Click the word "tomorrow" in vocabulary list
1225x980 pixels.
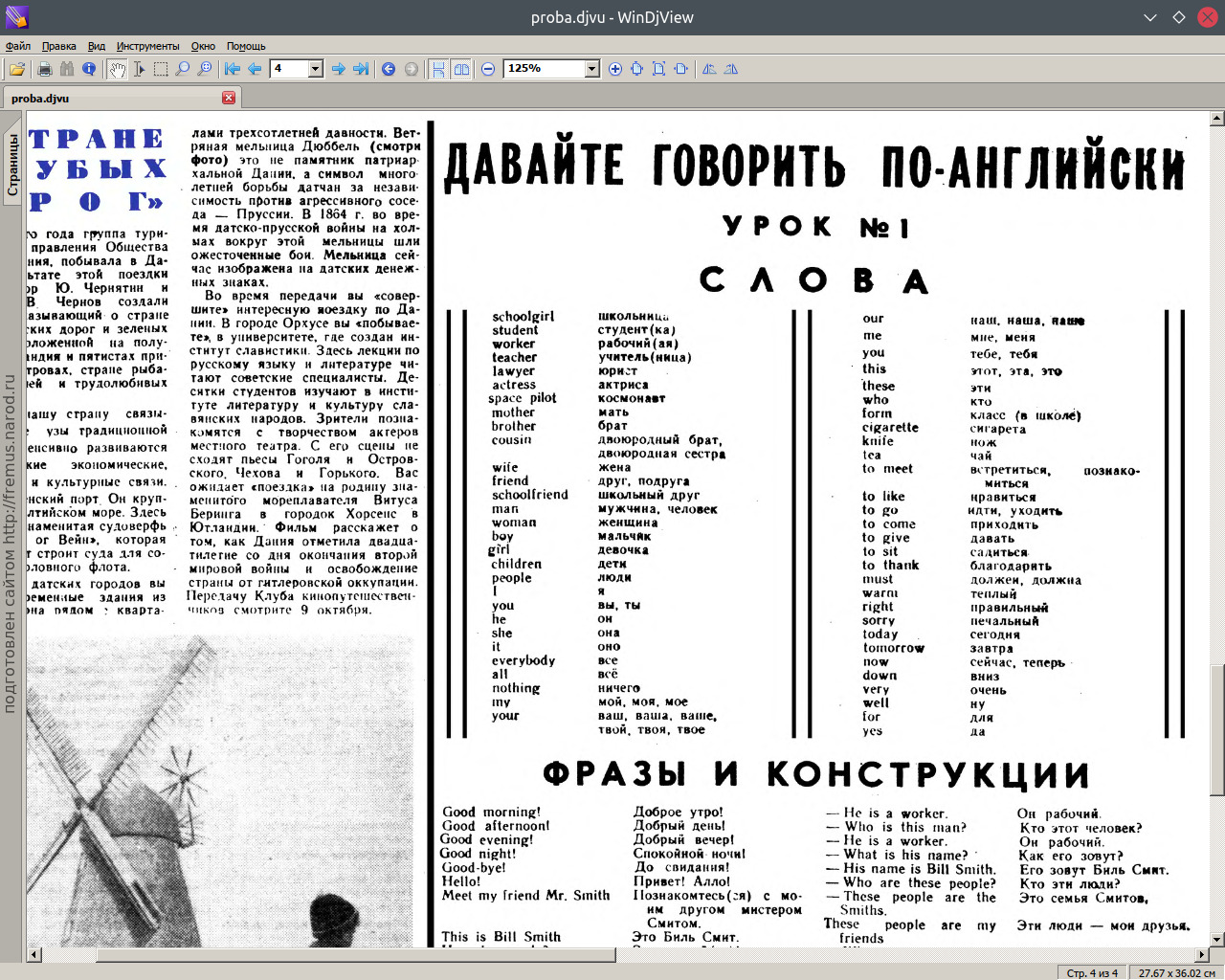click(x=894, y=648)
